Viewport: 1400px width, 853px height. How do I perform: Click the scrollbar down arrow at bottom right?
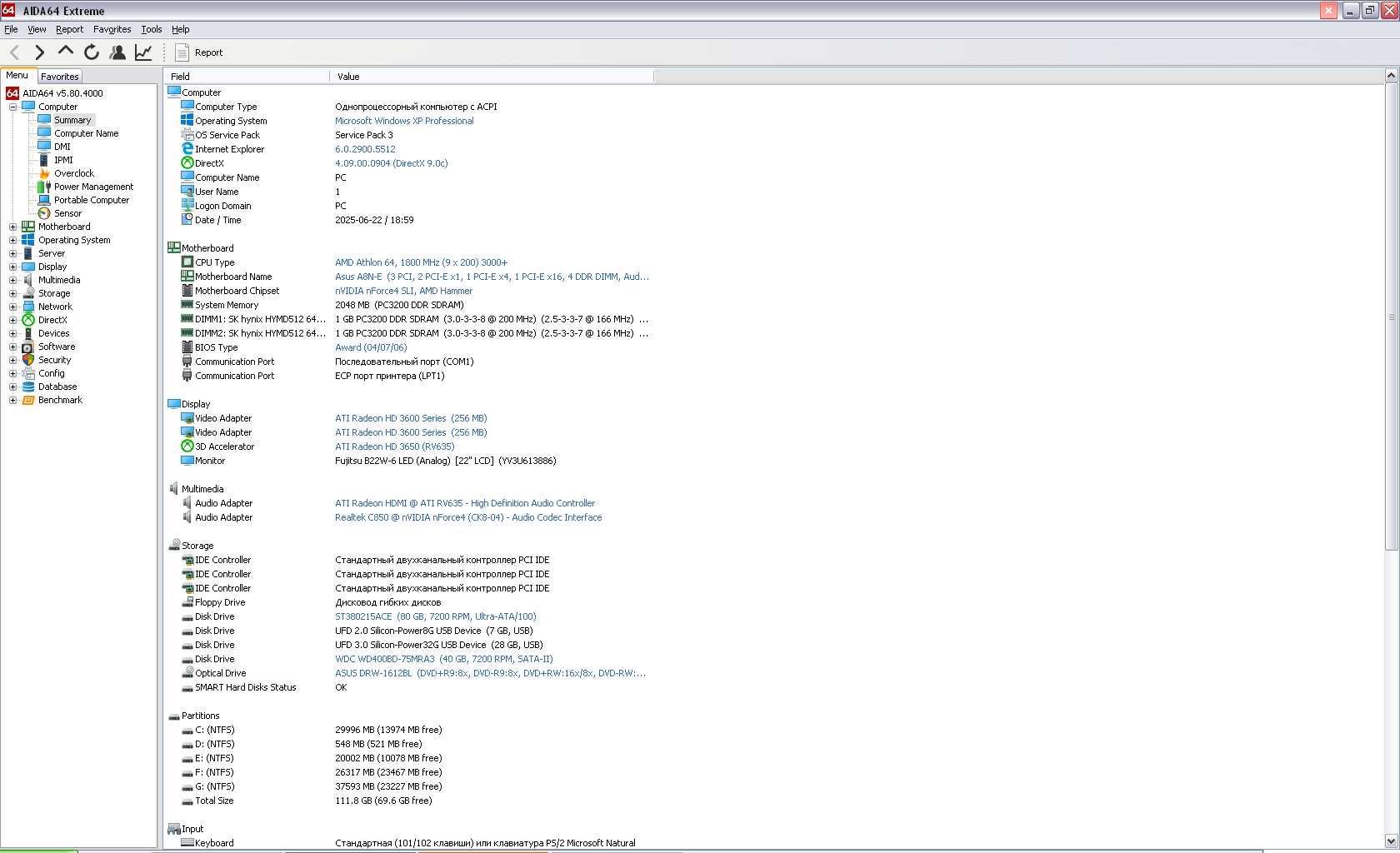pyautogui.click(x=1391, y=841)
